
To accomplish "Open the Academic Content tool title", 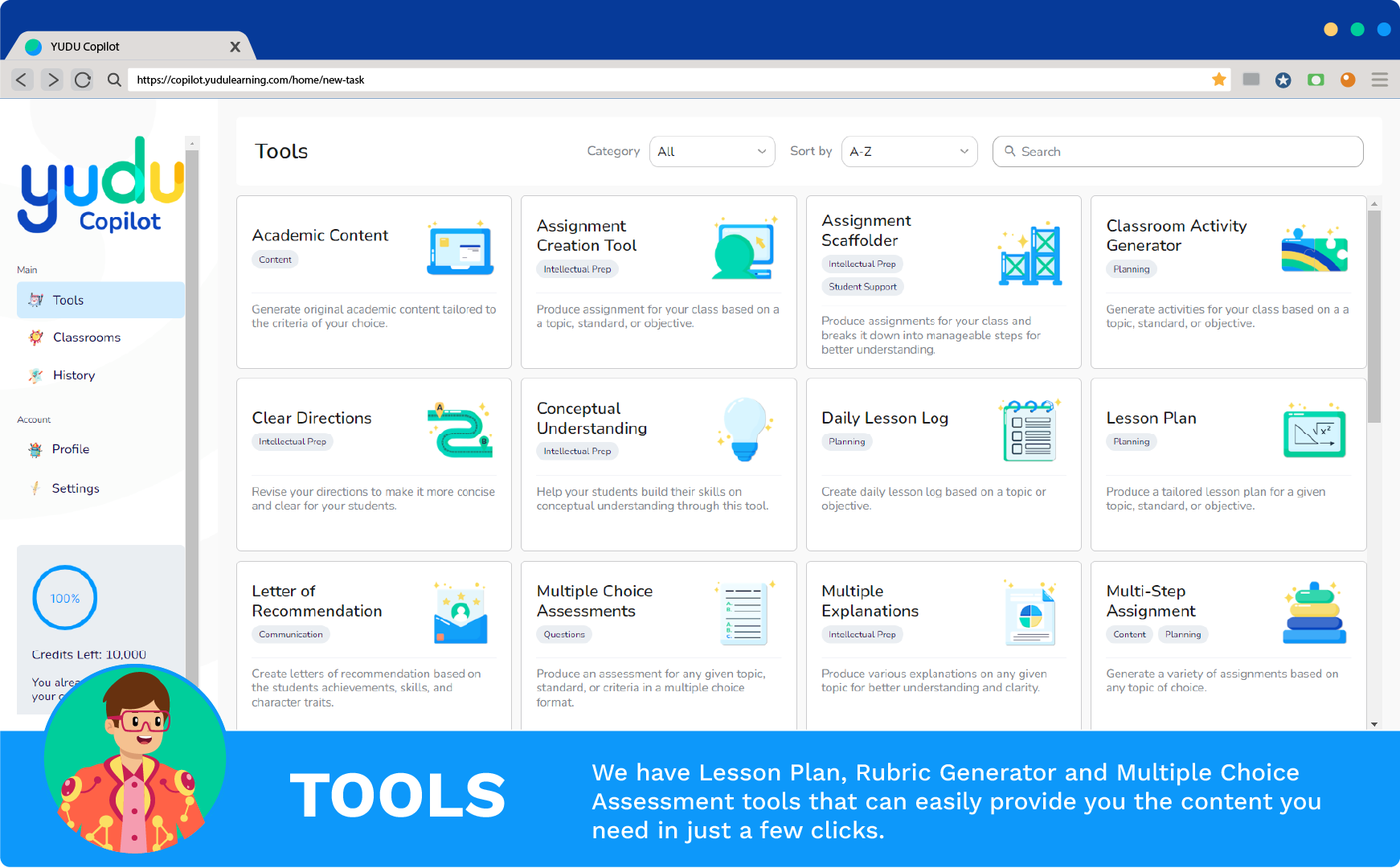I will (x=320, y=235).
